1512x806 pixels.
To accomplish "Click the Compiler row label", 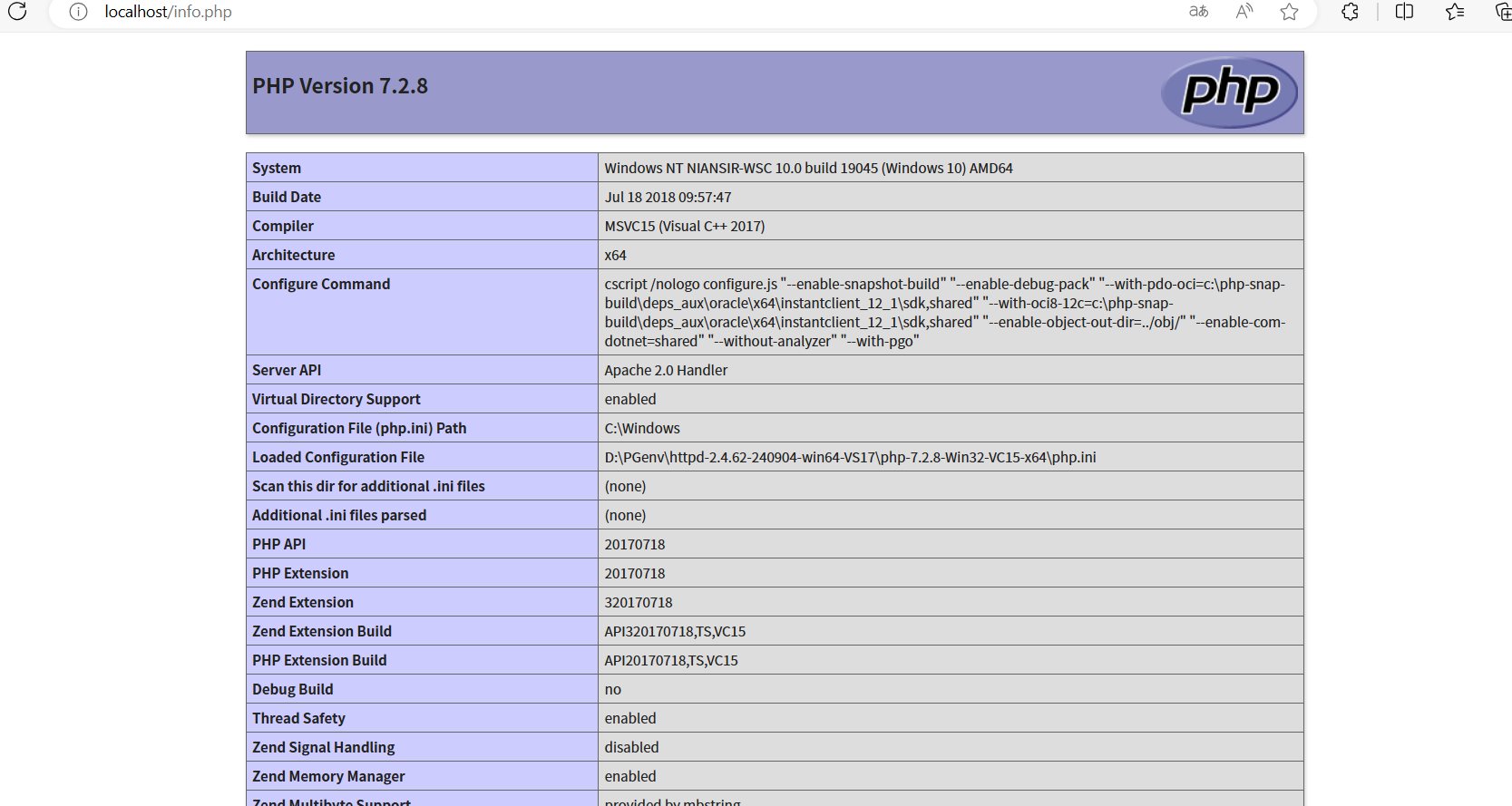I will (x=283, y=226).
